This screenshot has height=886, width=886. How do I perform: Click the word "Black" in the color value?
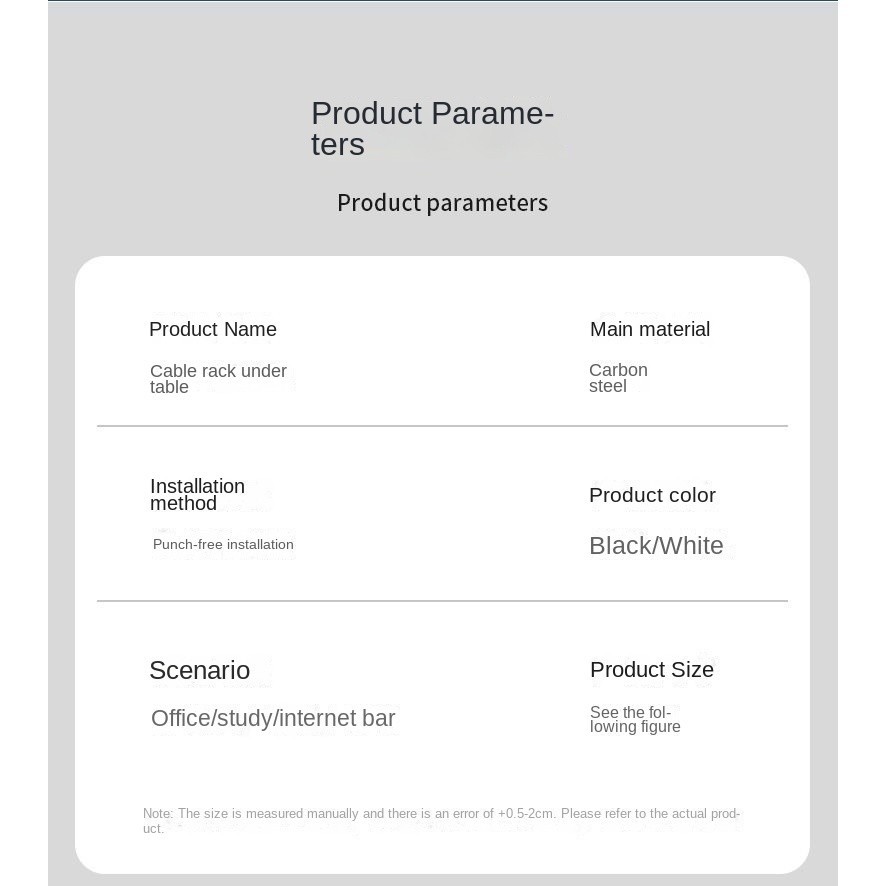pyautogui.click(x=620, y=546)
